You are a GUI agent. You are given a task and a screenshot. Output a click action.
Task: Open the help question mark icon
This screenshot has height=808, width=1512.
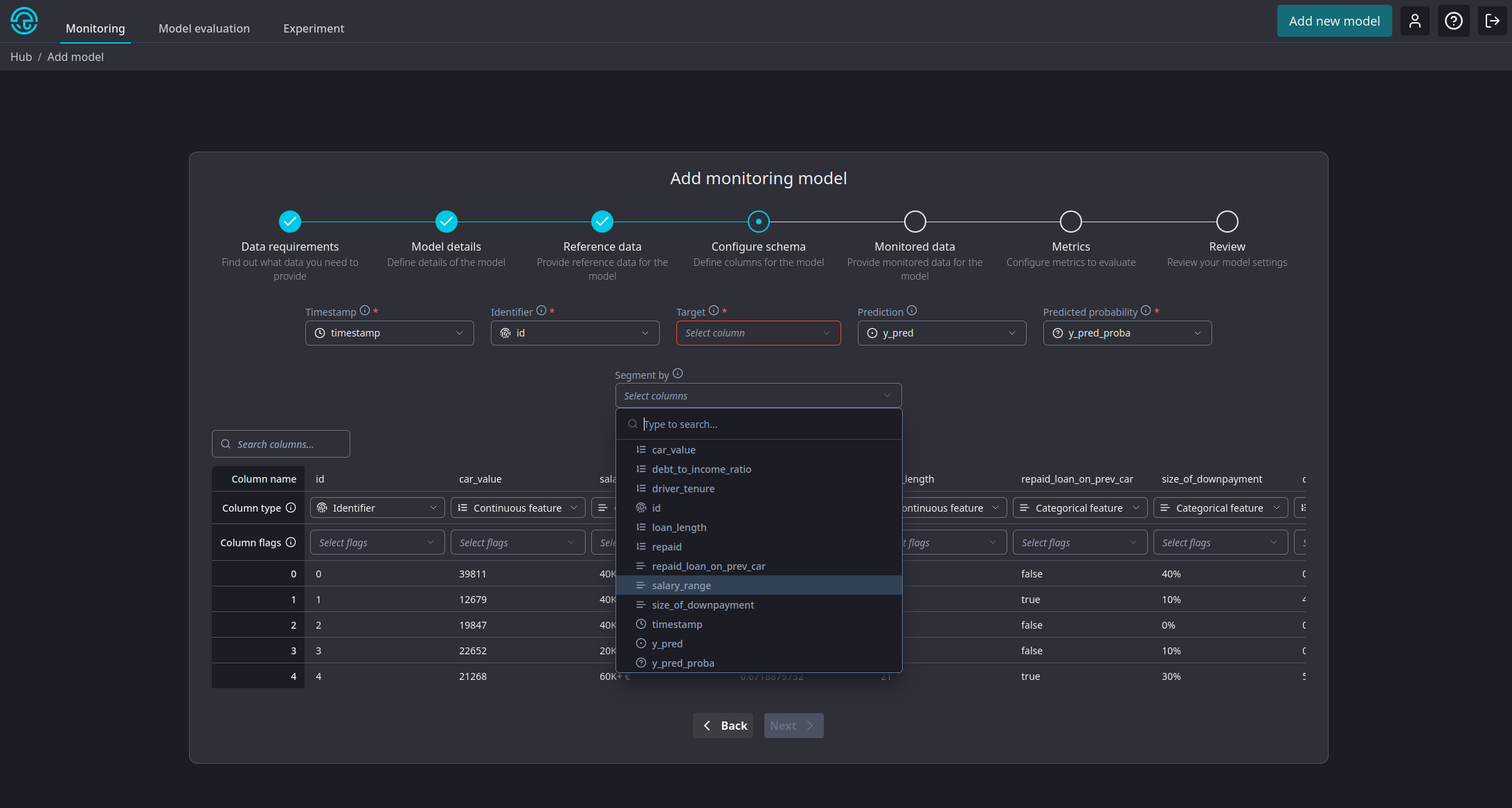pos(1453,21)
